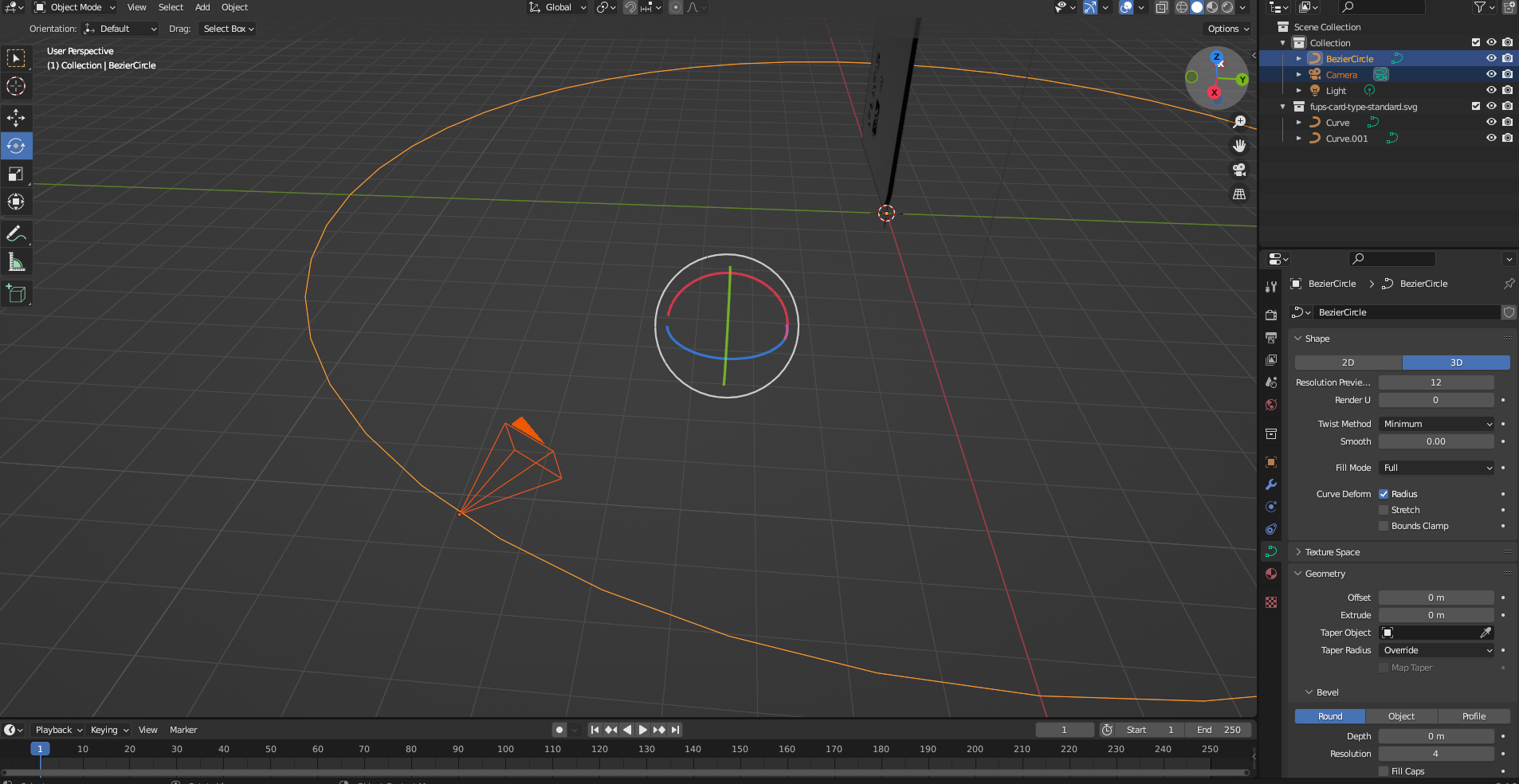Viewport: 1519px width, 784px height.
Task: Open the Modifiers properties tab
Action: [x=1271, y=484]
